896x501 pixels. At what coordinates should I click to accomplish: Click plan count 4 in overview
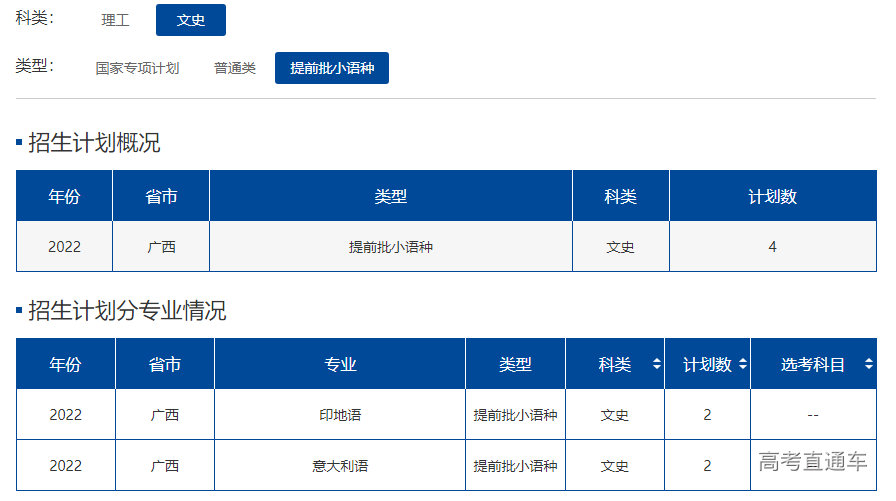click(x=772, y=247)
